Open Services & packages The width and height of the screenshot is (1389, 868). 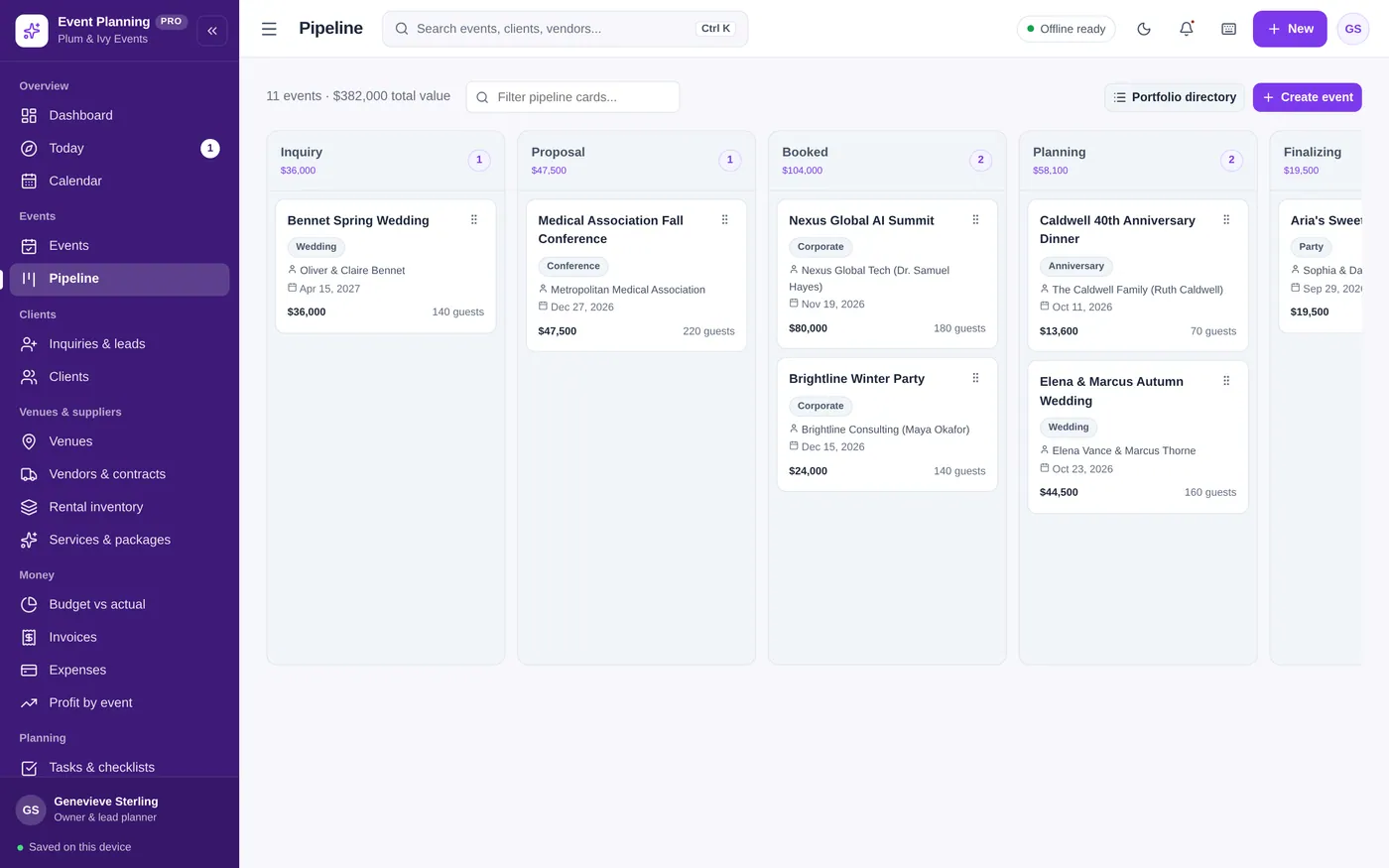pos(119,540)
